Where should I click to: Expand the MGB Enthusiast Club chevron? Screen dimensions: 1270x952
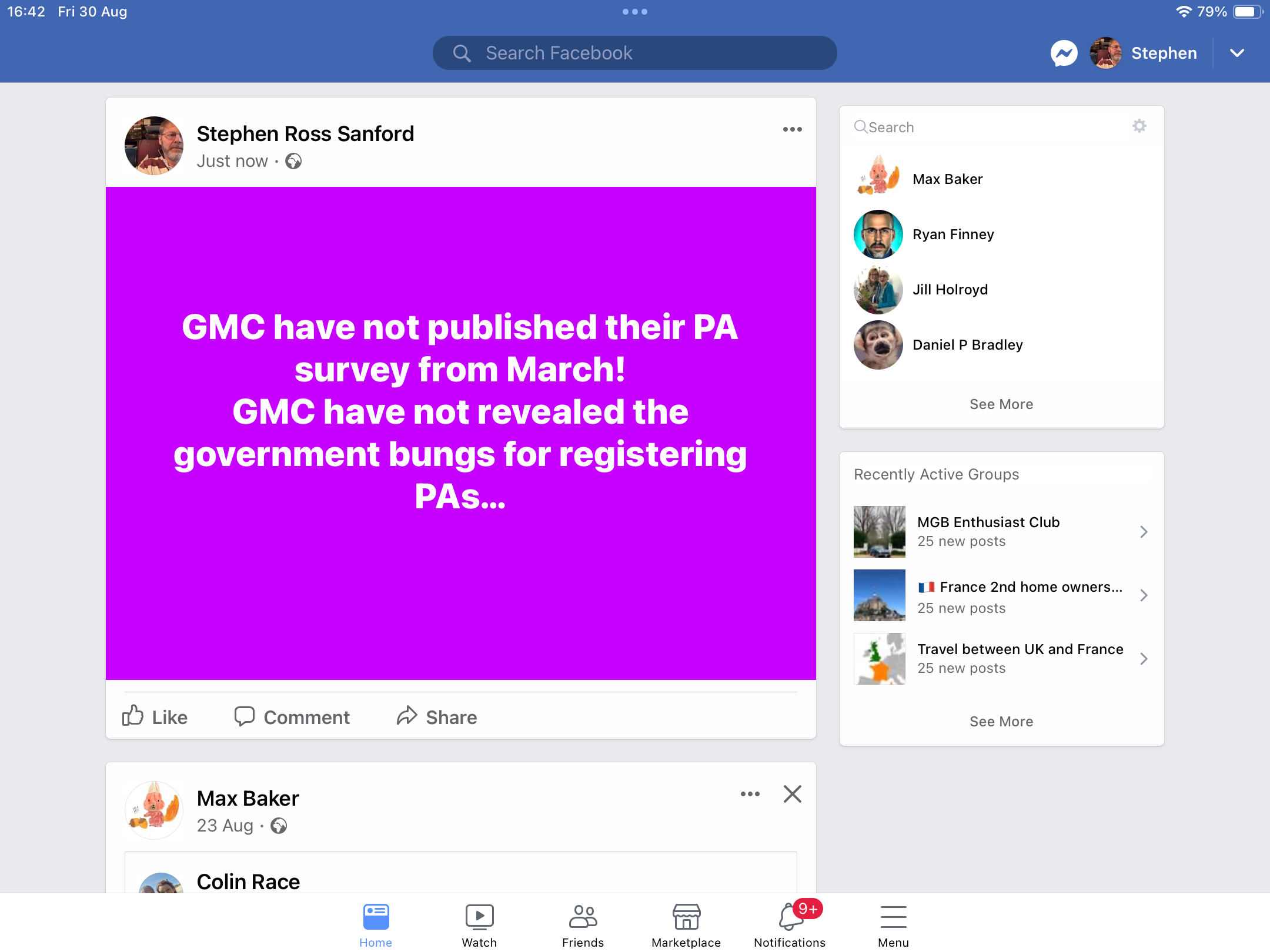[1144, 532]
